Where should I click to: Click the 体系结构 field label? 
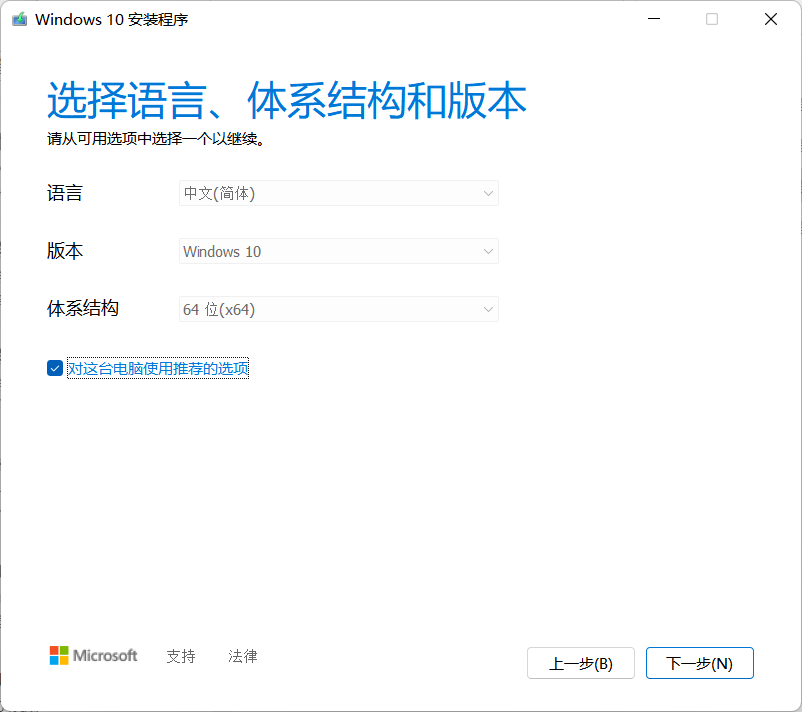tap(83, 309)
